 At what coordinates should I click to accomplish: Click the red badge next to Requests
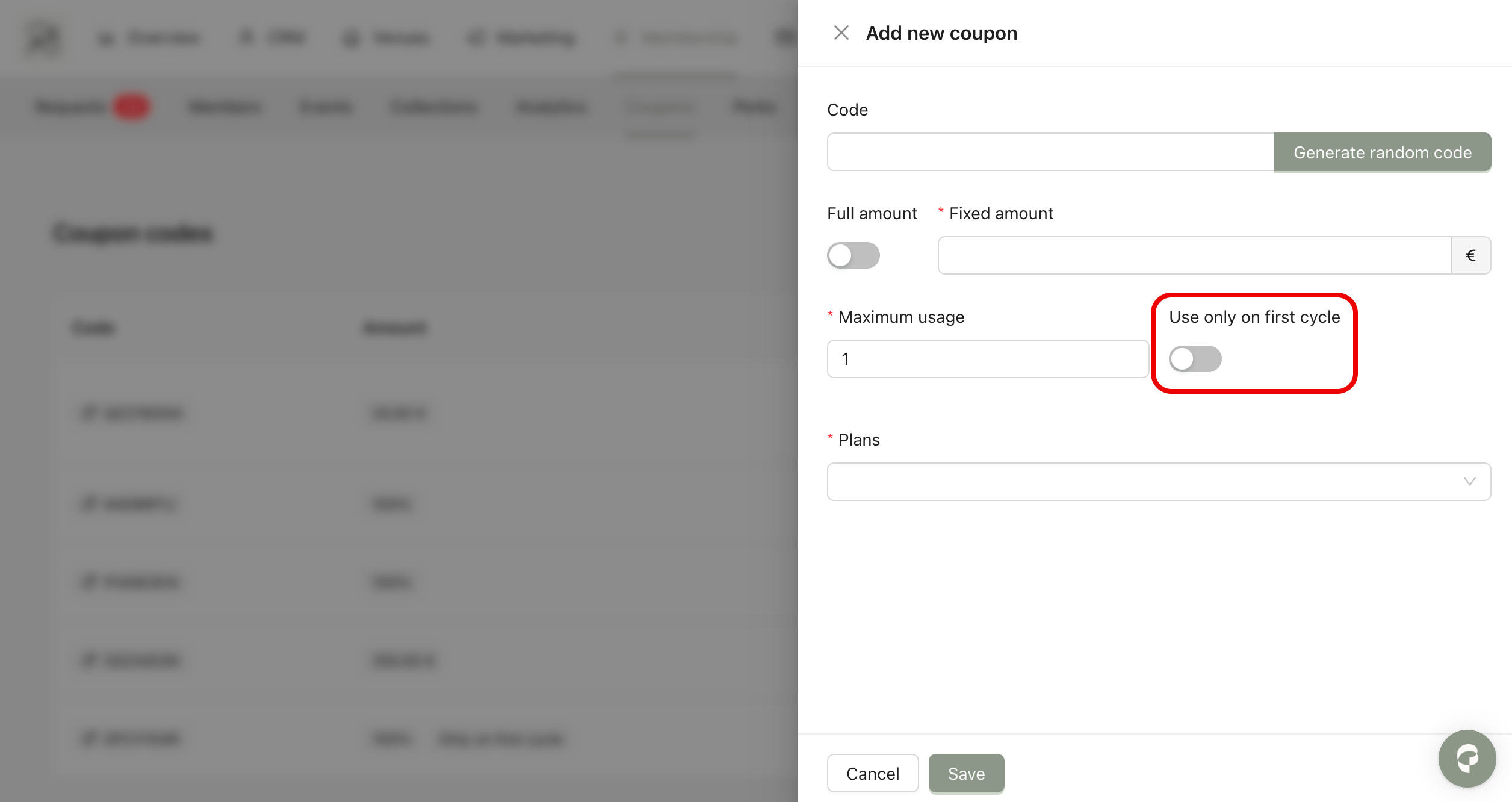coord(131,107)
